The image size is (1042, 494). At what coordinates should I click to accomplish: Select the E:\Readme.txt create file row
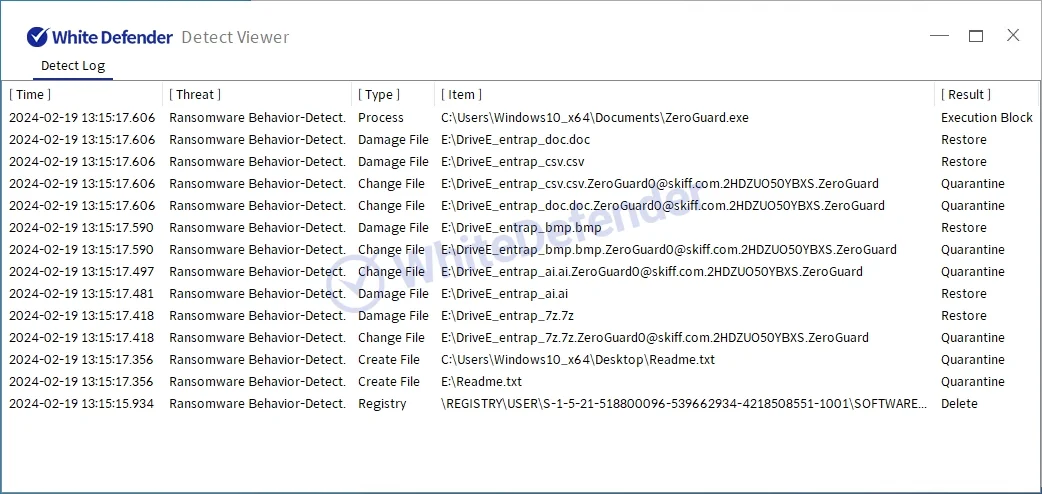click(x=482, y=382)
